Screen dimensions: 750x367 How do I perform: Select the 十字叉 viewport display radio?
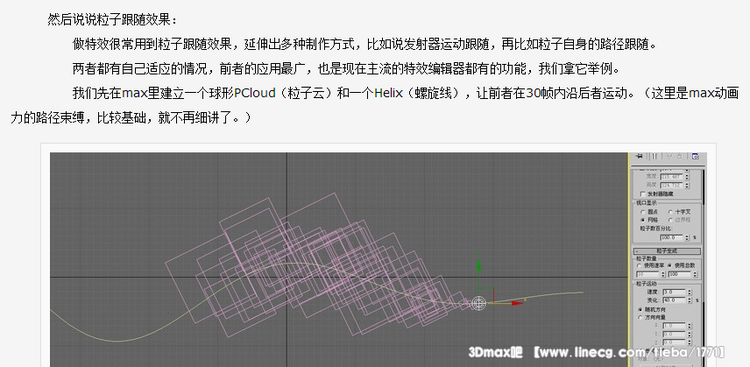click(x=671, y=212)
